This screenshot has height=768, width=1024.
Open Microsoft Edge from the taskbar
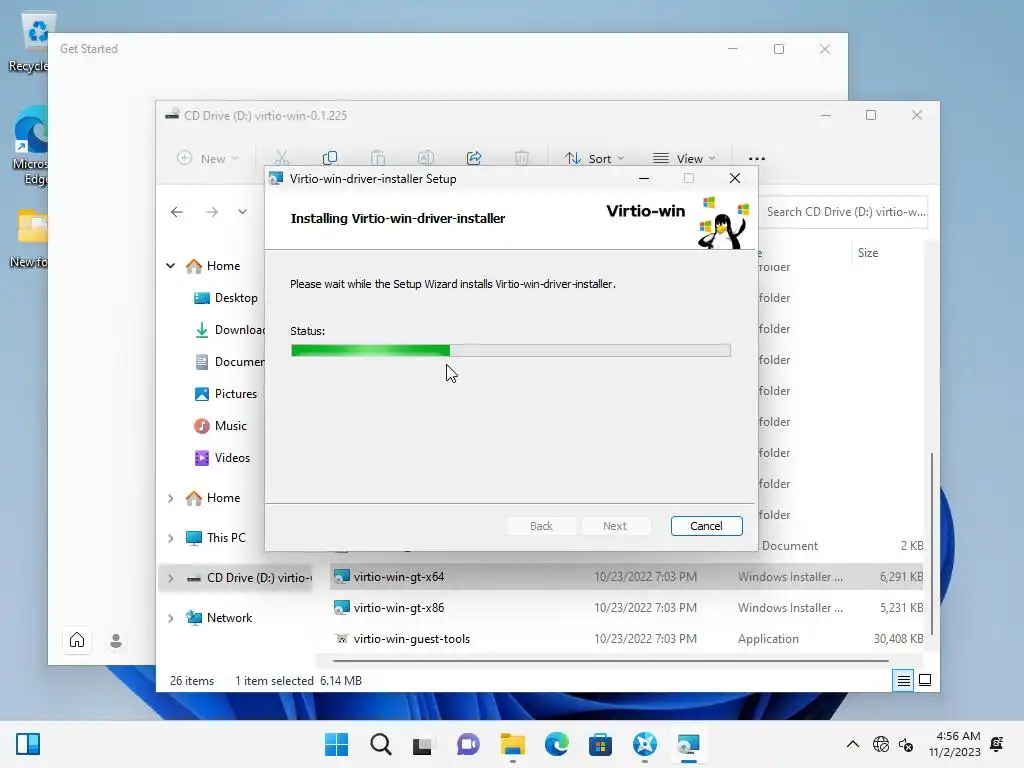point(556,744)
